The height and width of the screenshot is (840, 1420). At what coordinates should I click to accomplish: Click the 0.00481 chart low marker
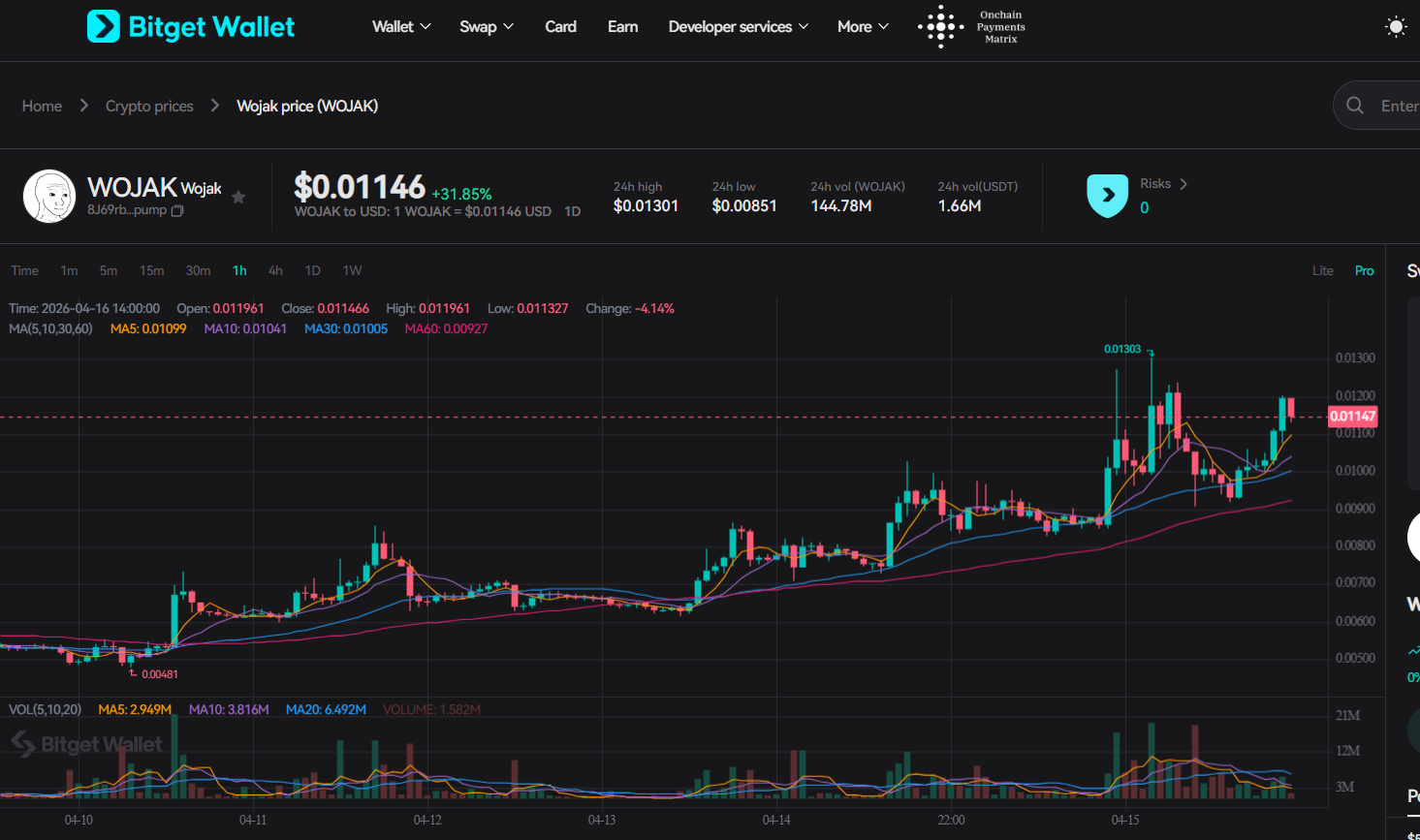pyautogui.click(x=160, y=674)
